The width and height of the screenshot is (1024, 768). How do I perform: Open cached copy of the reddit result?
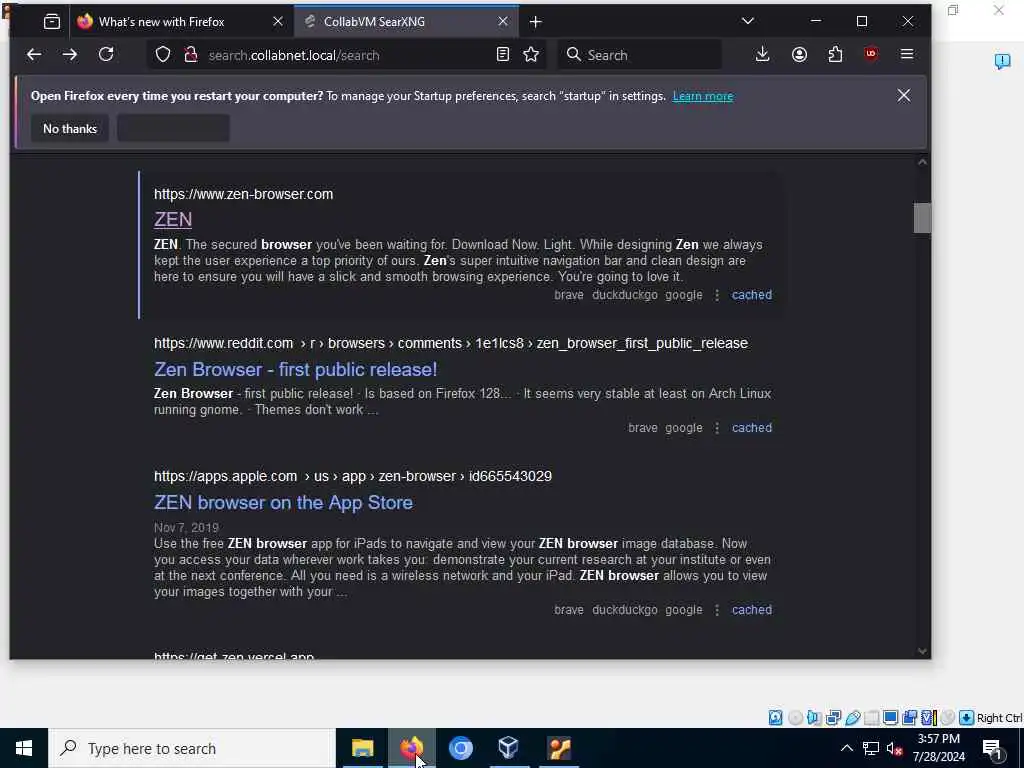(752, 428)
